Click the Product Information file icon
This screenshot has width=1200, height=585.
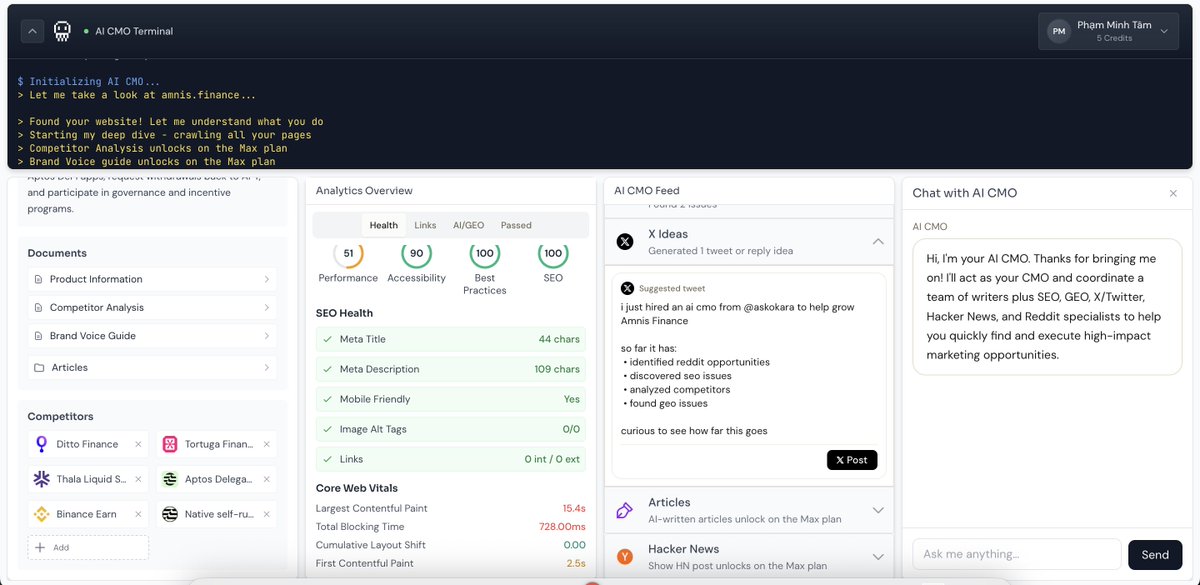39,279
